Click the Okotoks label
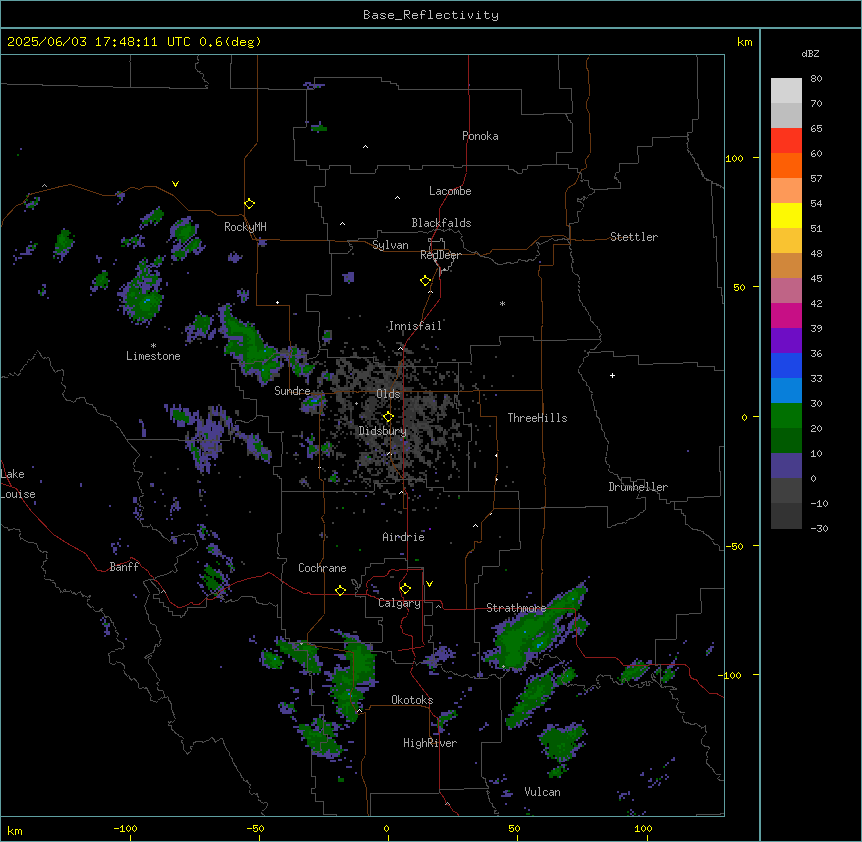 412,700
